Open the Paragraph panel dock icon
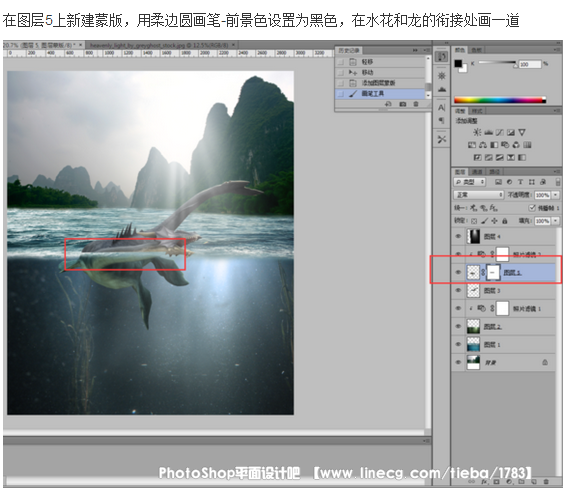The height and width of the screenshot is (490, 582). [441, 120]
